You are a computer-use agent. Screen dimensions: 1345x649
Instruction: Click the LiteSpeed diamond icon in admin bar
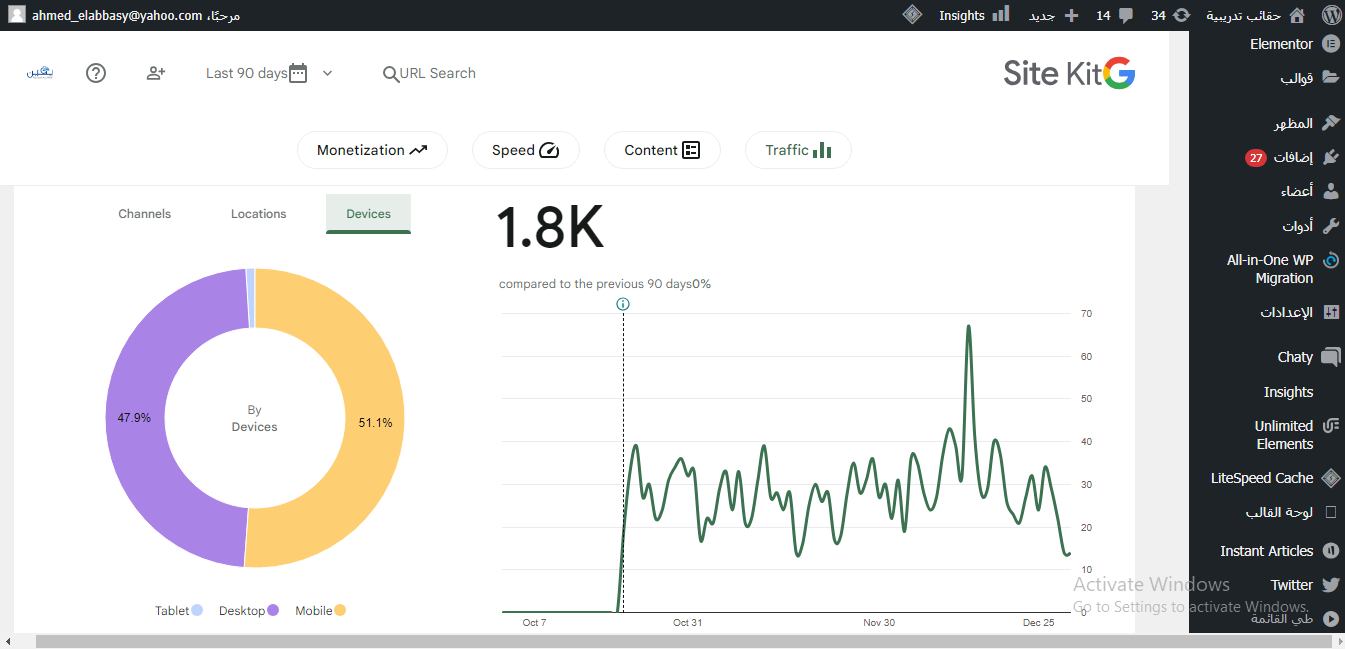(x=912, y=15)
